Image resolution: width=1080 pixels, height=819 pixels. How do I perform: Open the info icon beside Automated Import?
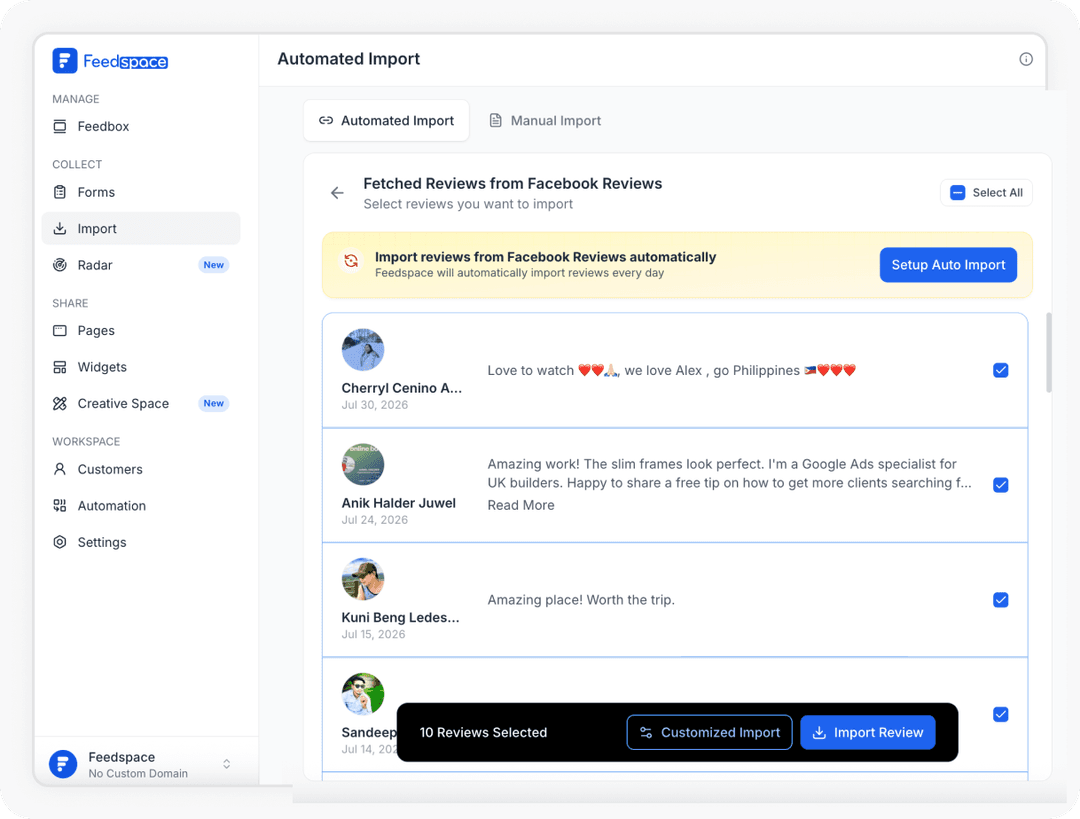point(1026,59)
